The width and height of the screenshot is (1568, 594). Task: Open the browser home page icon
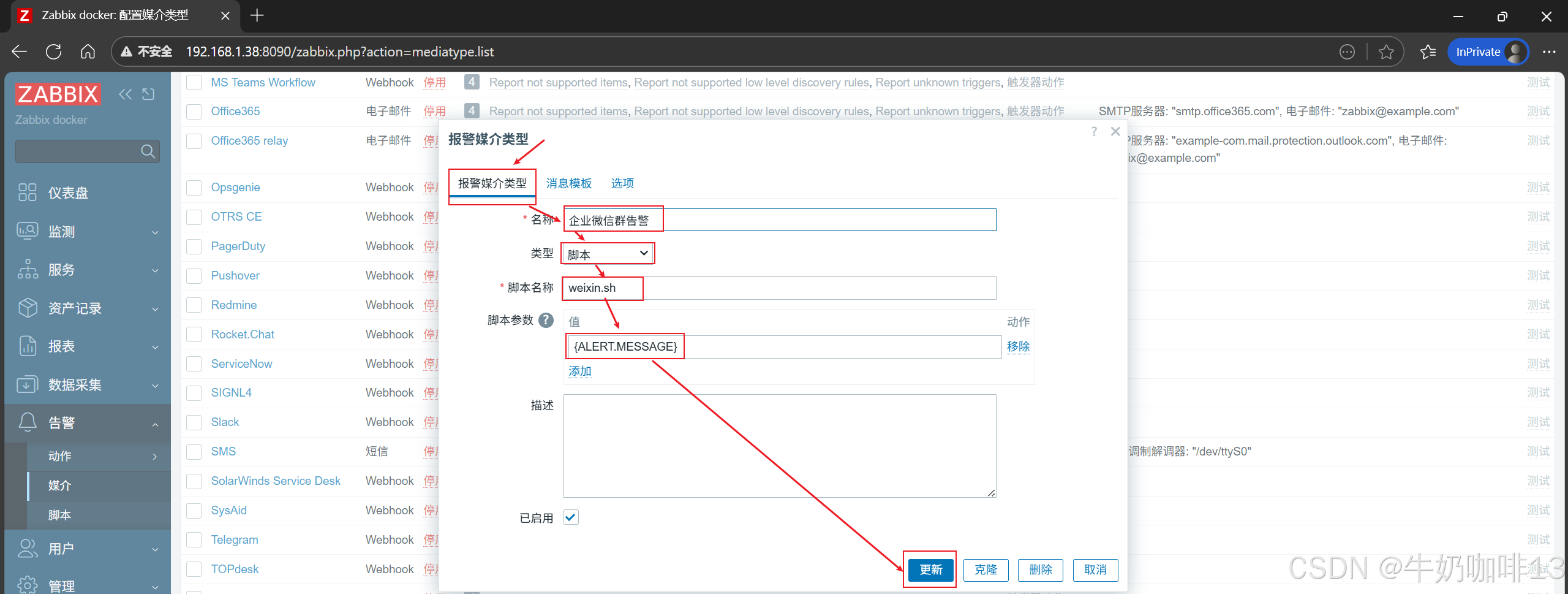pos(88,51)
